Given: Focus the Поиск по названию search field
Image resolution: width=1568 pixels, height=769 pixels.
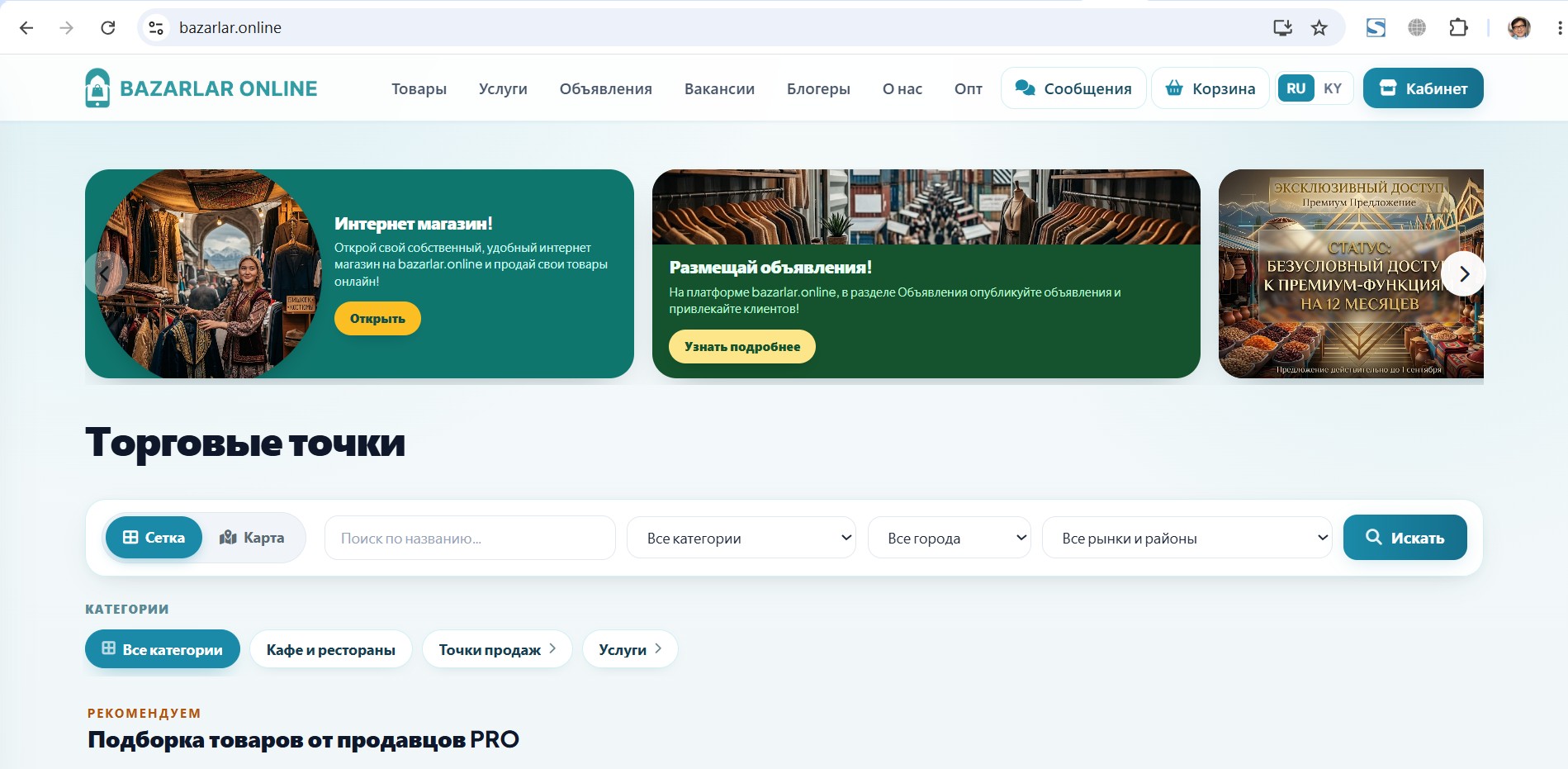Looking at the screenshot, I should (x=470, y=538).
